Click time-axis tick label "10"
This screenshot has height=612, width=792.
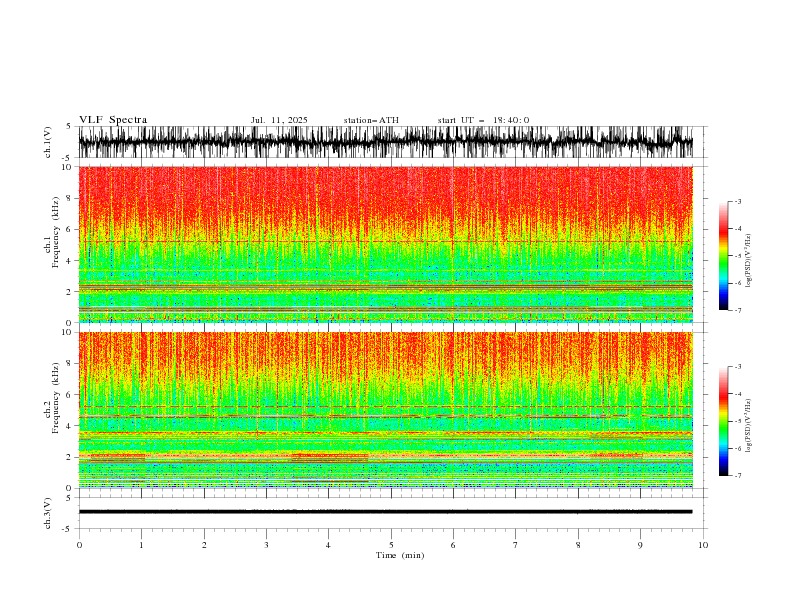coord(703,545)
